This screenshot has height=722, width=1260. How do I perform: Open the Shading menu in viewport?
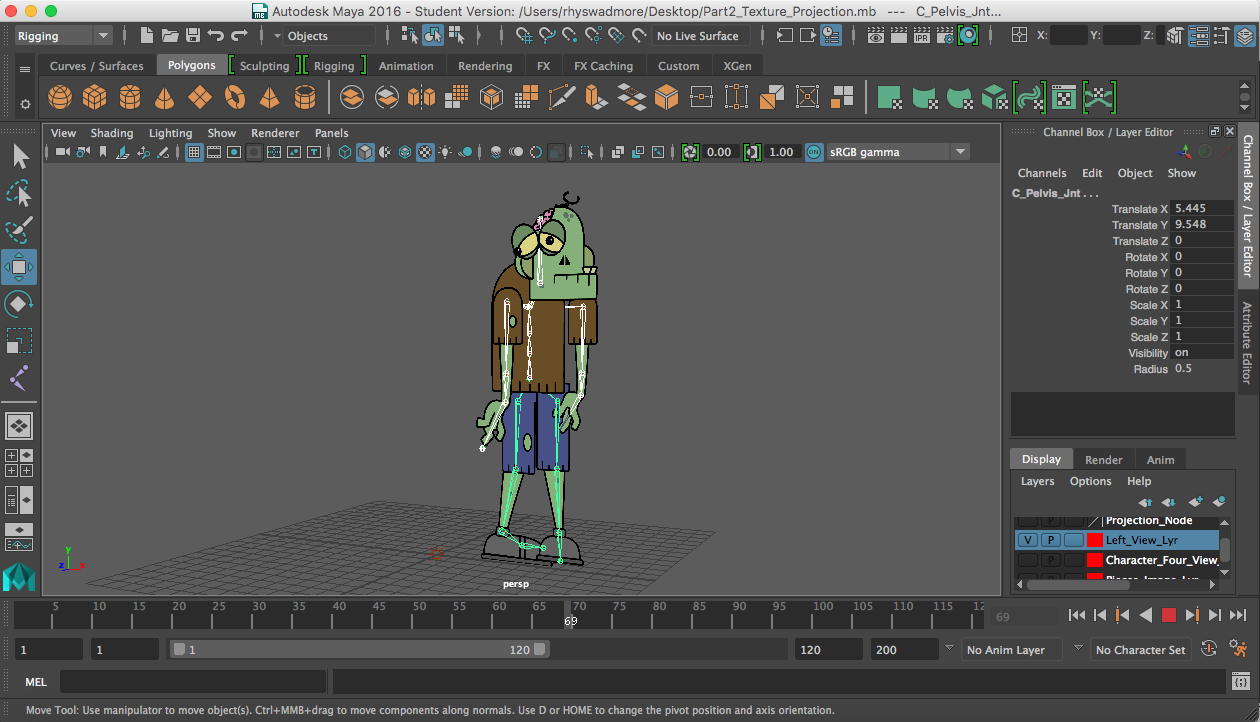[111, 133]
